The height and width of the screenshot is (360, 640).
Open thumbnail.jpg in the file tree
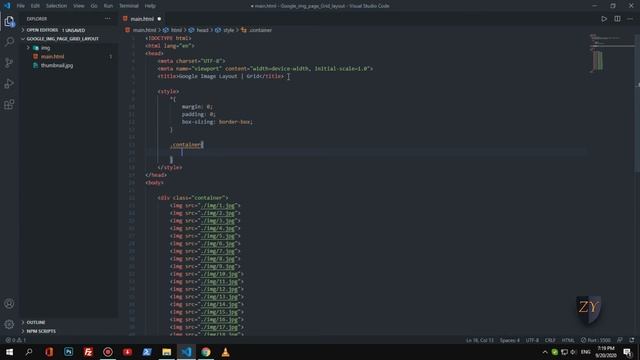tap(57, 65)
